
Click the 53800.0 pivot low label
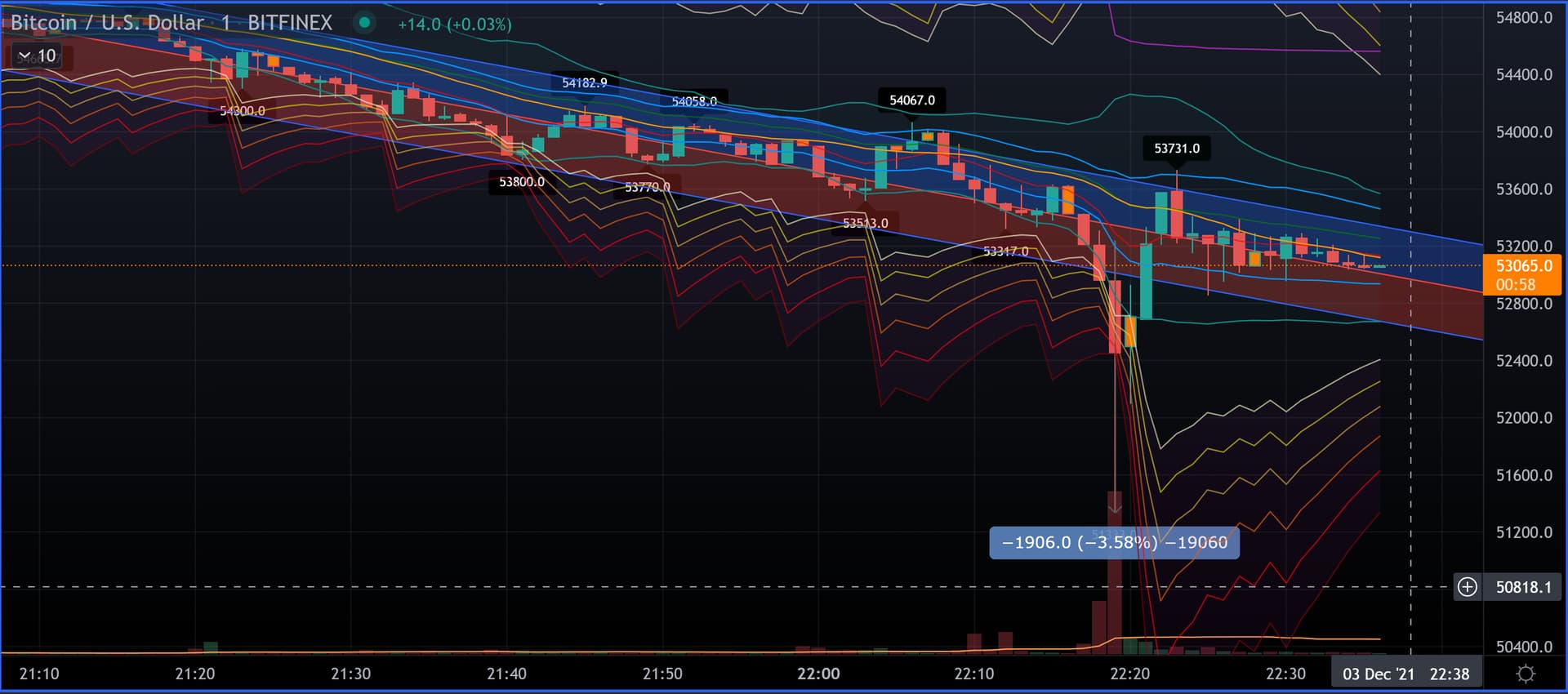[521, 182]
